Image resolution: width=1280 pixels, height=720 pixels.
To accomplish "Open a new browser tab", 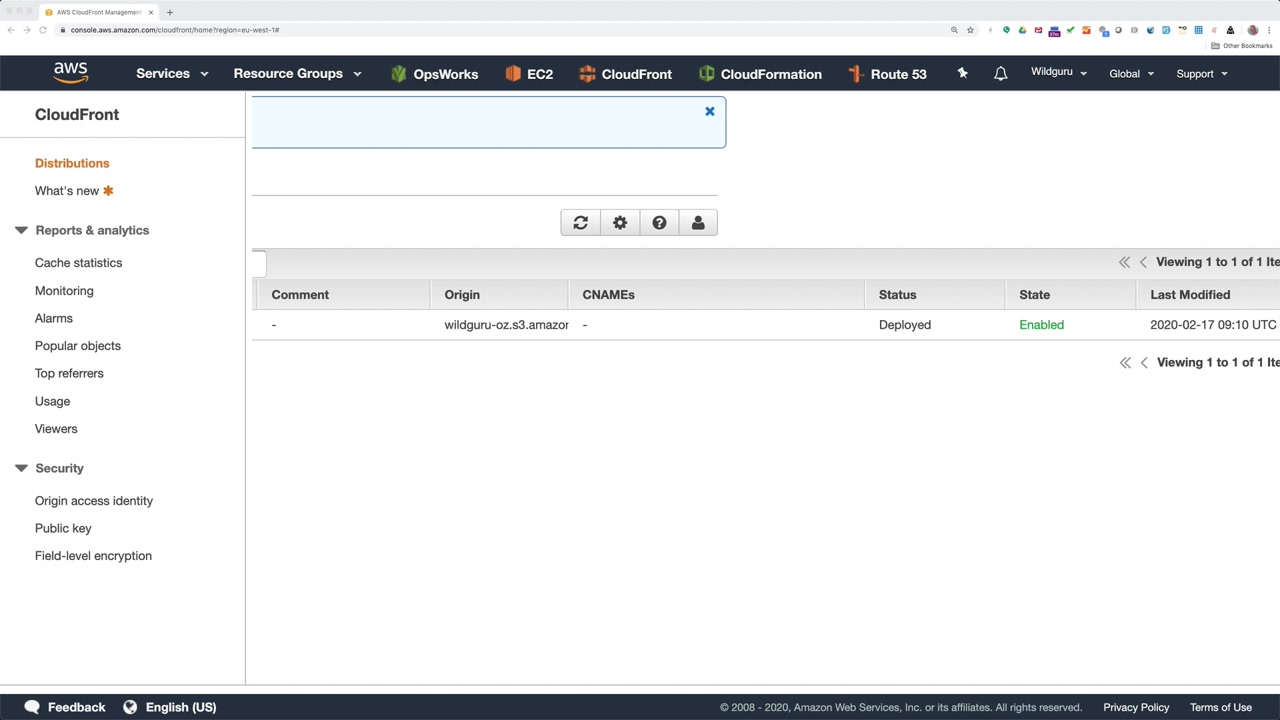I will click(x=170, y=12).
